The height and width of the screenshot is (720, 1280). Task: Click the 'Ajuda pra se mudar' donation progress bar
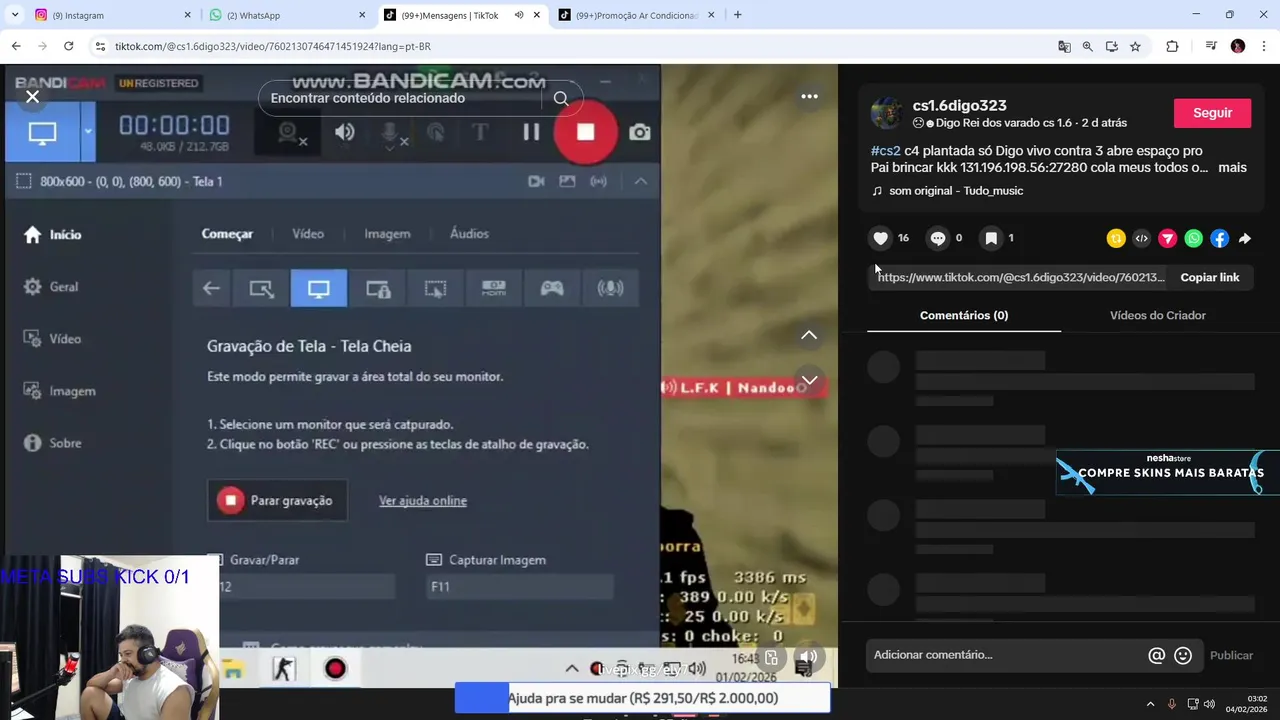click(x=642, y=698)
